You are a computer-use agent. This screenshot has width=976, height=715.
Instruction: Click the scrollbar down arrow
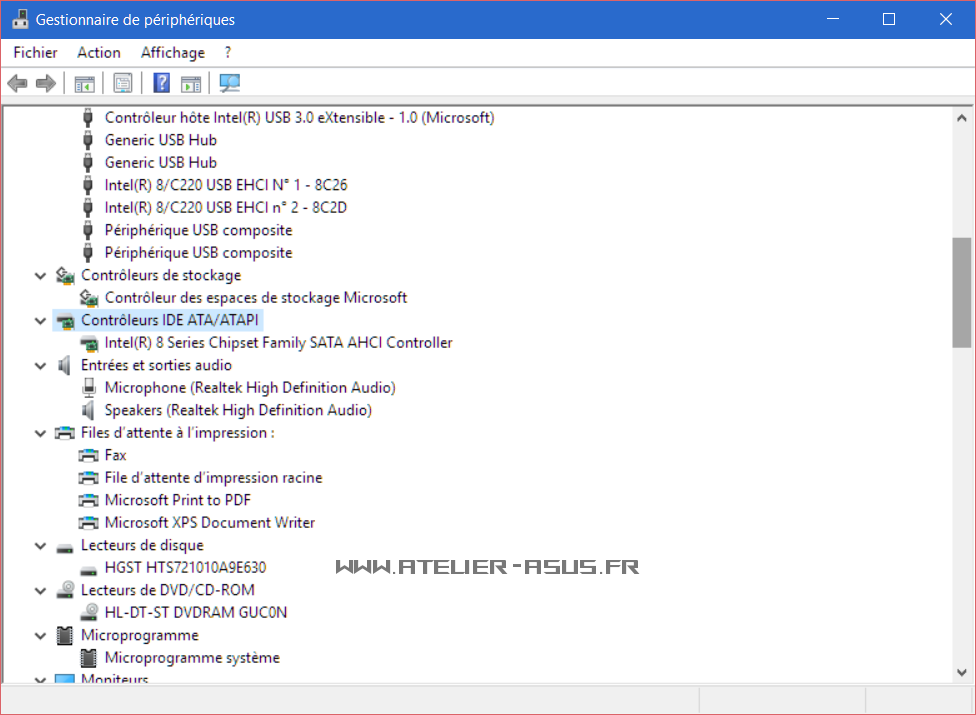pyautogui.click(x=962, y=673)
